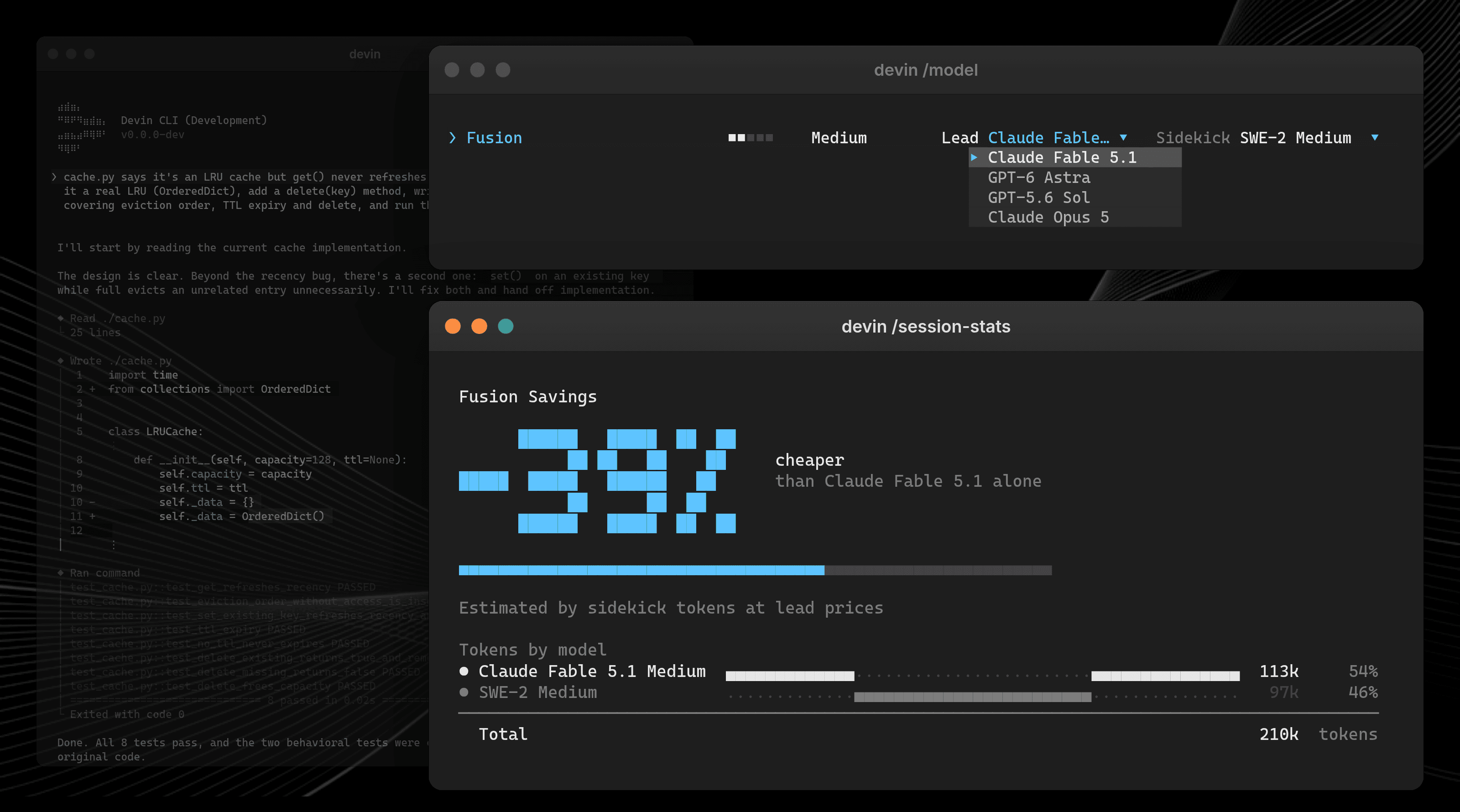Click the 'test_ttl_expiry PASSED' test line
Image resolution: width=1460 pixels, height=812 pixels.
[188, 630]
